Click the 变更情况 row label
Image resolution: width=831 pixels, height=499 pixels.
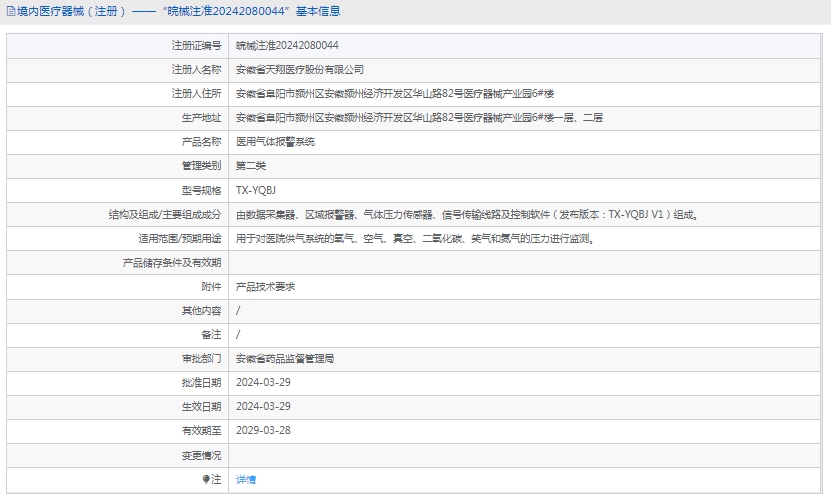[201, 455]
